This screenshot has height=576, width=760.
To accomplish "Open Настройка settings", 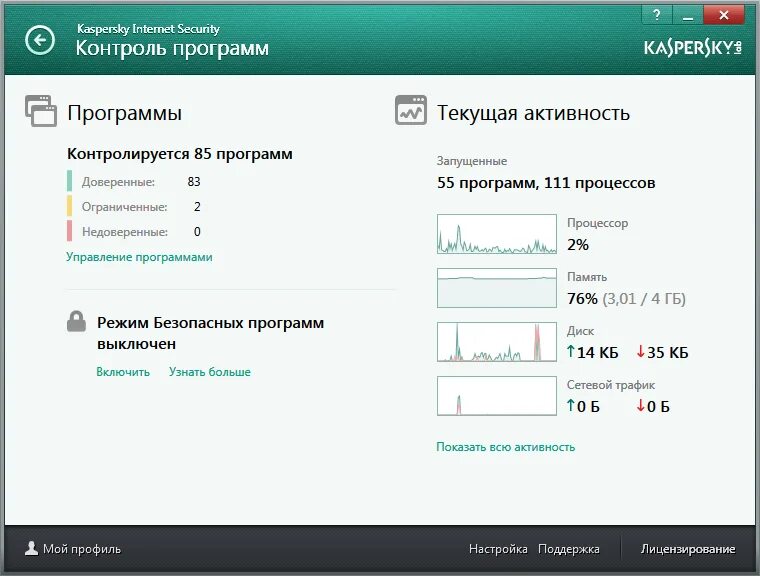I will 498,549.
